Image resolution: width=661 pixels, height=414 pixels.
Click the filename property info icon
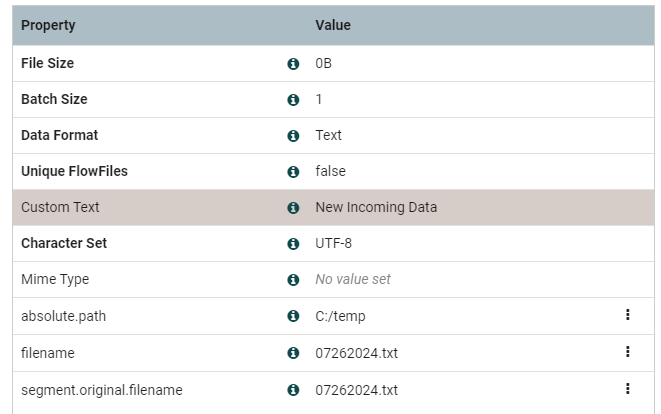pos(293,353)
